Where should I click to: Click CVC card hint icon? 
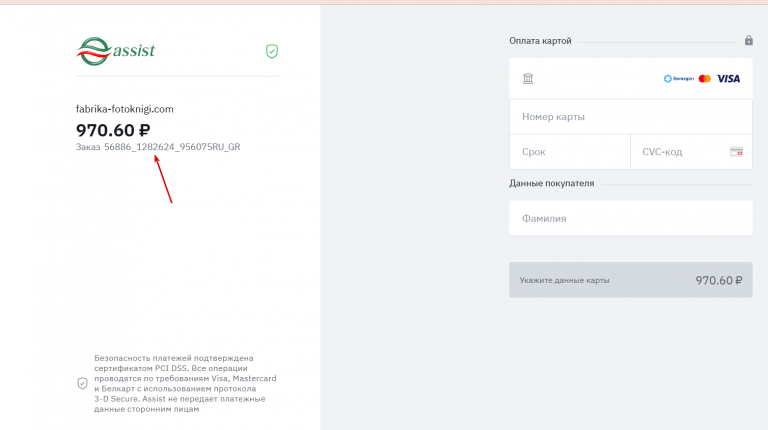(x=736, y=152)
